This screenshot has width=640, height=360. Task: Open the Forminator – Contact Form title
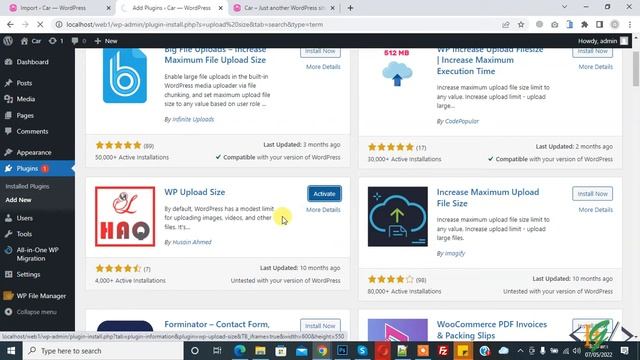tap(217, 324)
